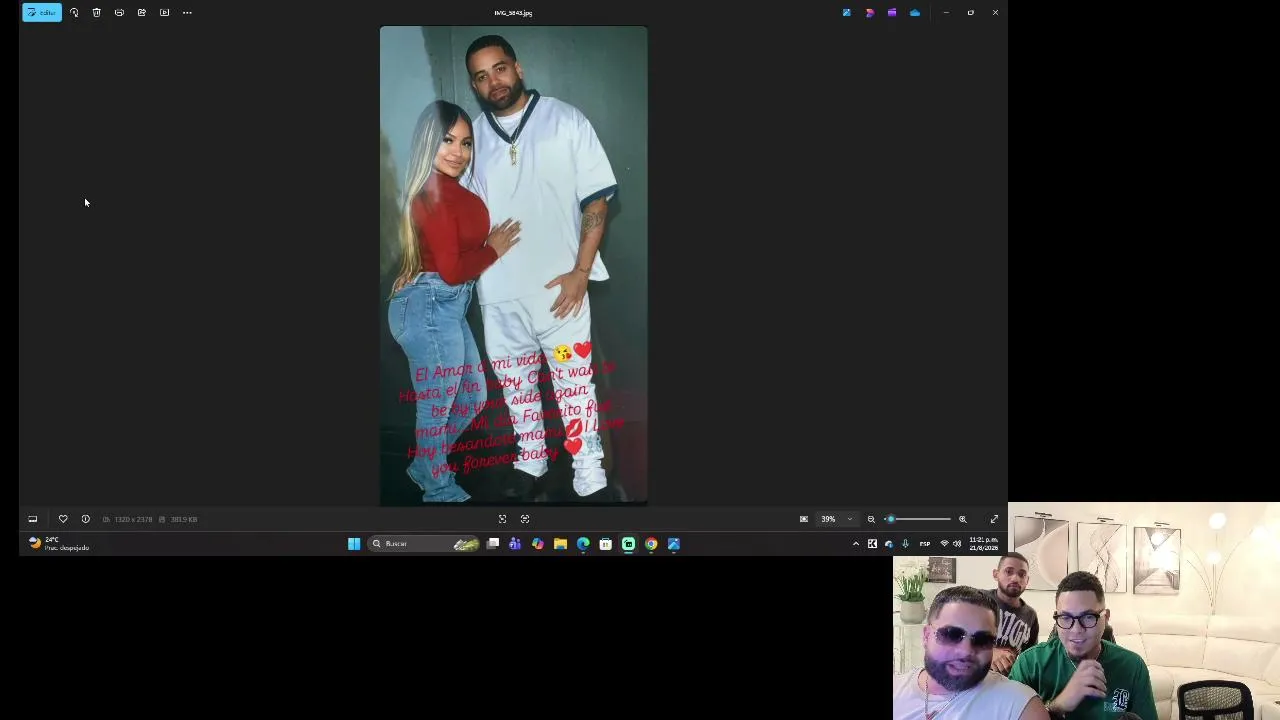1280x720 pixels.
Task: Open the weather widget showing 24°C
Action: coord(59,544)
